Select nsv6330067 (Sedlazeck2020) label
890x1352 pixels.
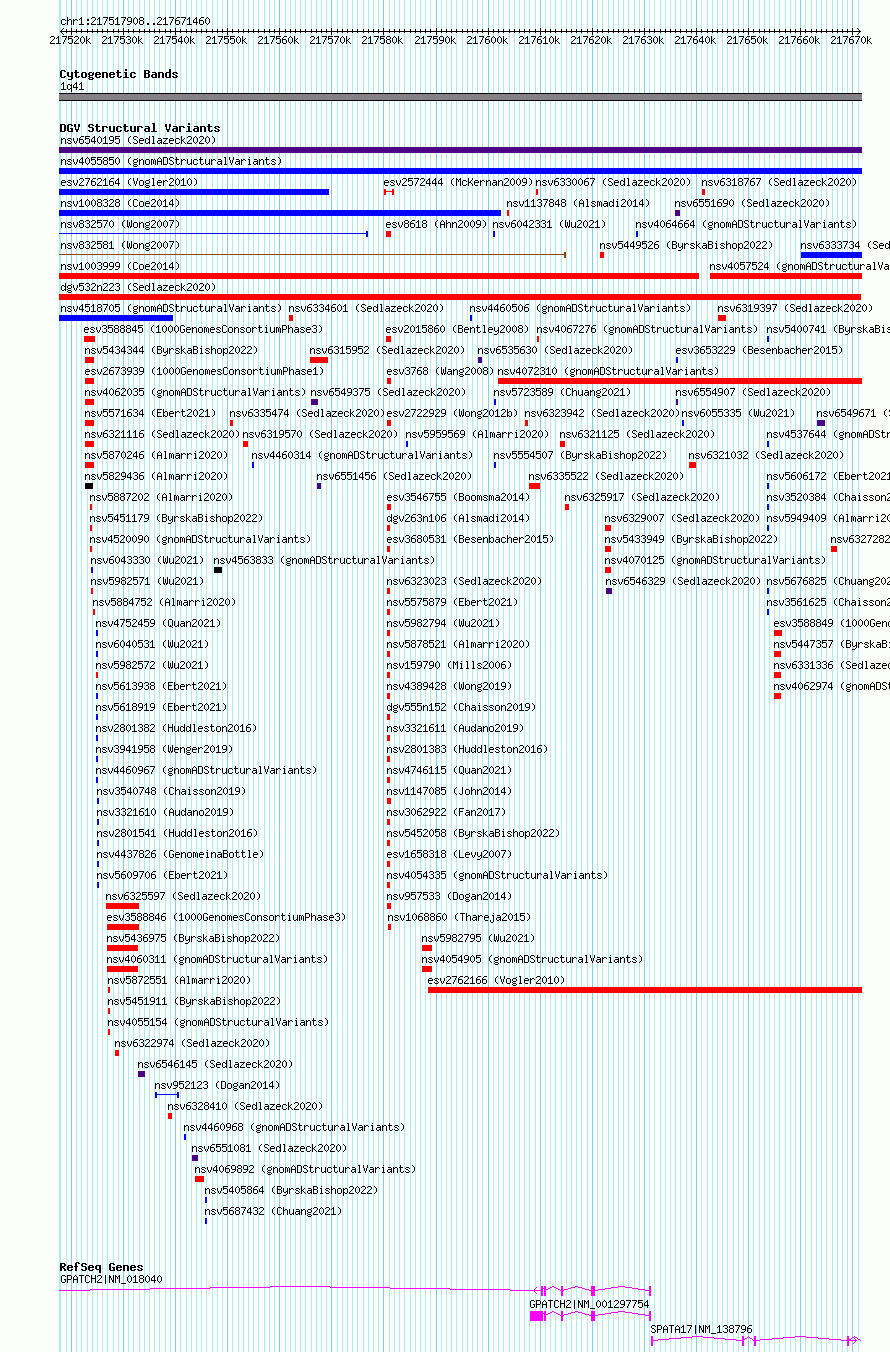[613, 182]
